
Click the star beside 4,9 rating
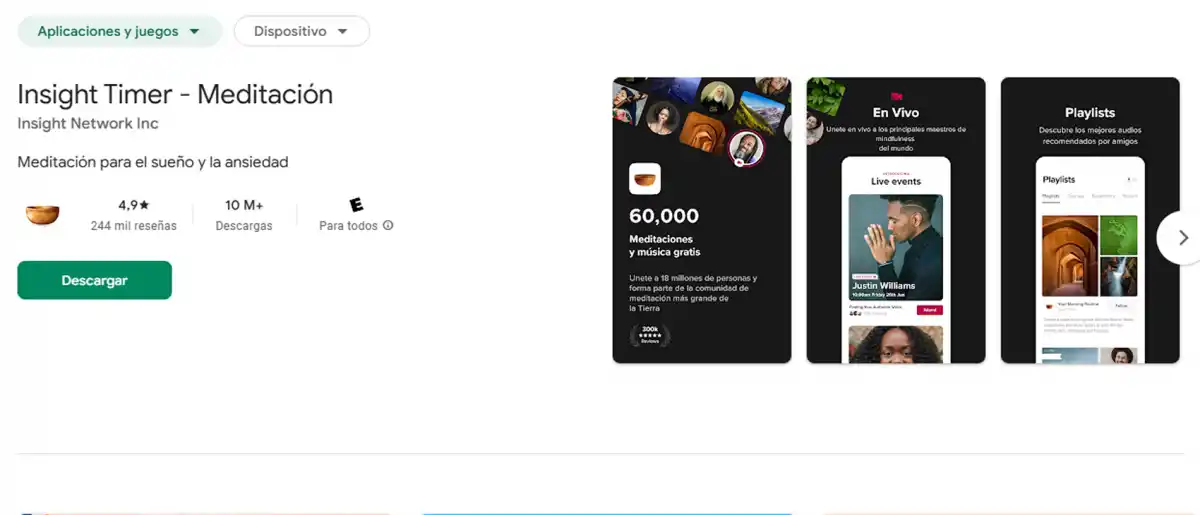[x=144, y=205]
